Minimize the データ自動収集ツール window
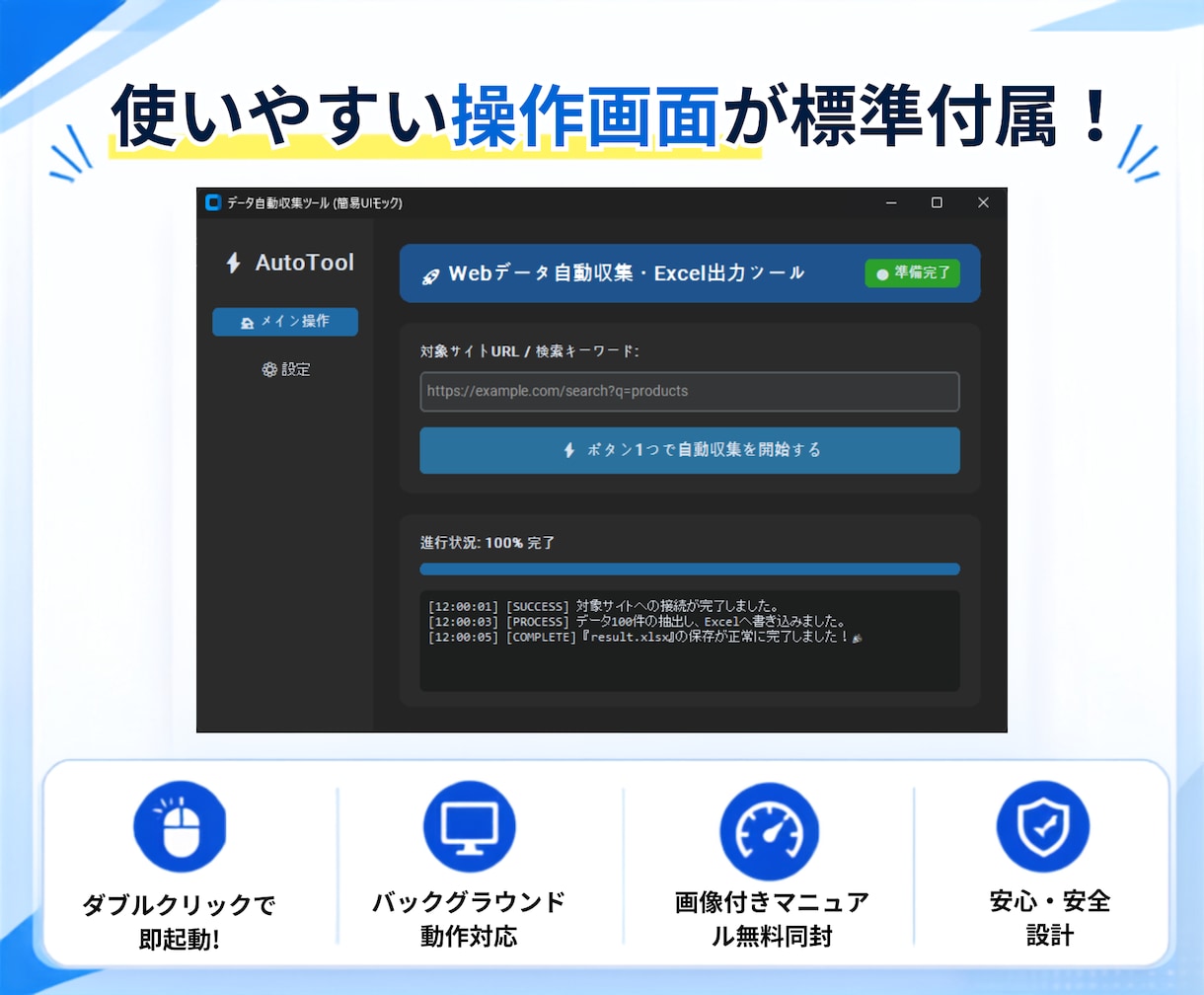Screen dimensions: 1204x995 point(891,202)
